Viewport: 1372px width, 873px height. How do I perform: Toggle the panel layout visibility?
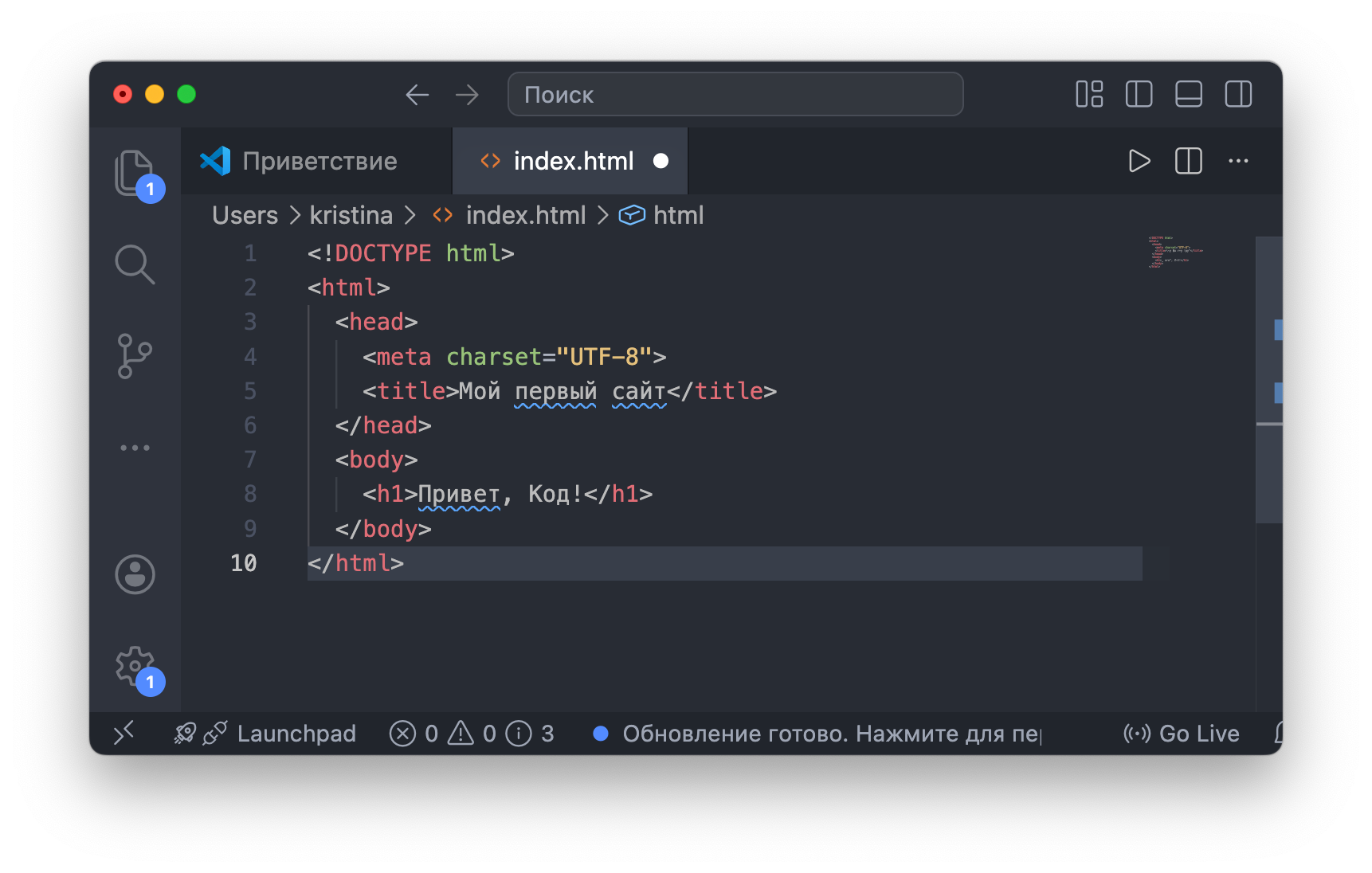tap(1189, 94)
